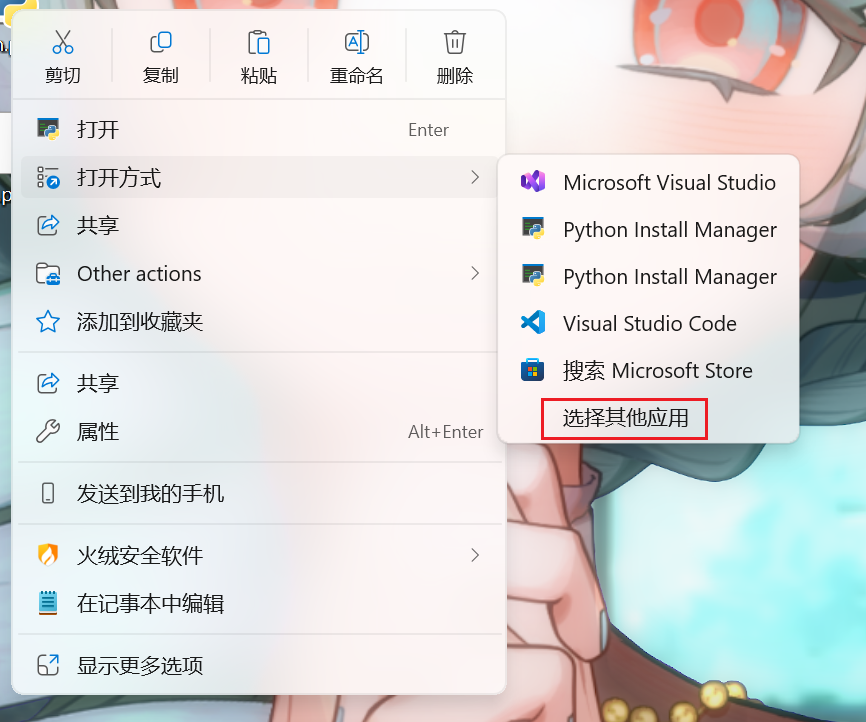Click the Cut (剪切) icon

click(x=62, y=42)
